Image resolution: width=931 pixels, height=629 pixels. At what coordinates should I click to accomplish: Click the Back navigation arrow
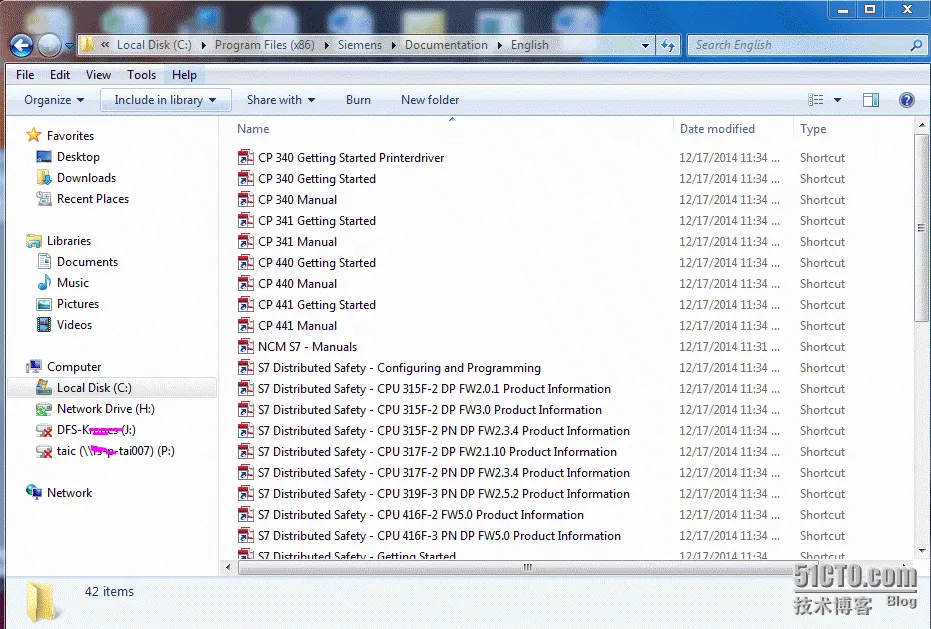21,45
